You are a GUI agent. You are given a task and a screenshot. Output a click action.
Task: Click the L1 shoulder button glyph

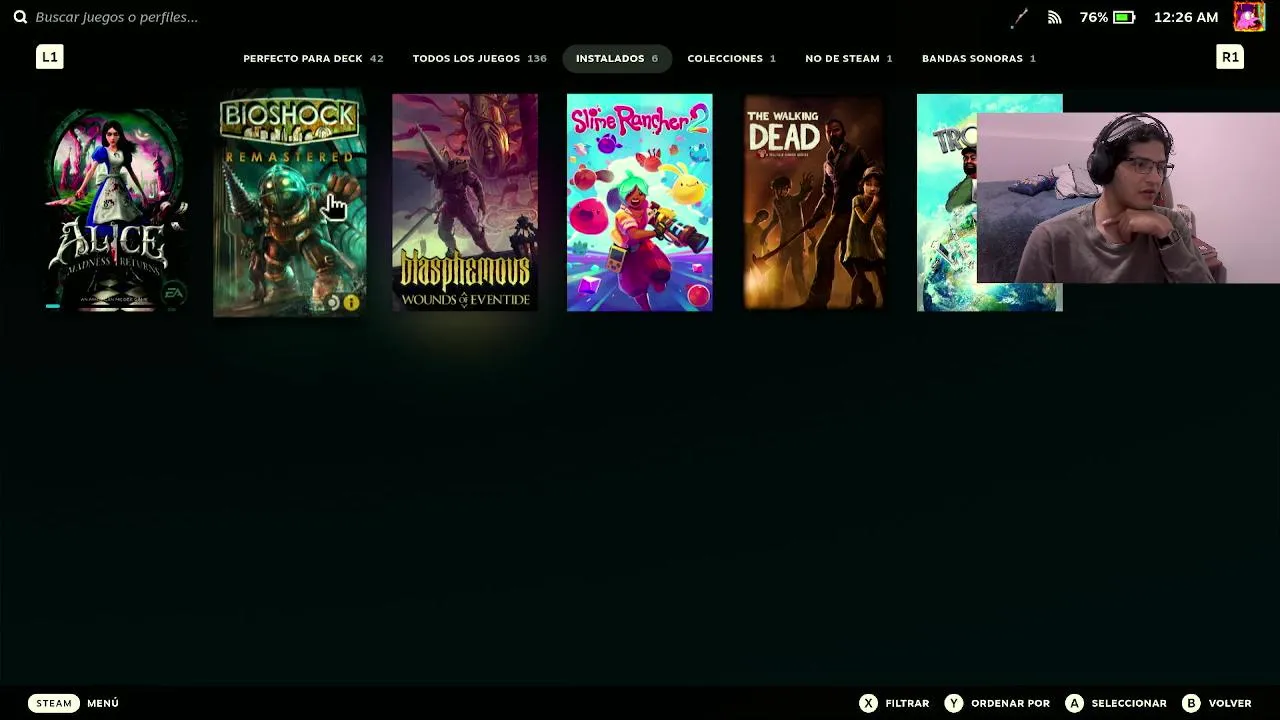pos(50,57)
